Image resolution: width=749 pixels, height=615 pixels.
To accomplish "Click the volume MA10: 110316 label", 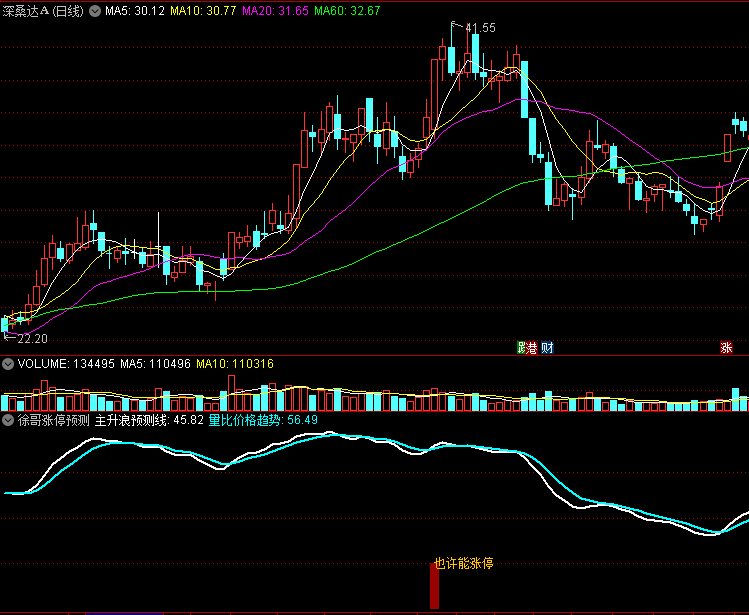I will (235, 364).
